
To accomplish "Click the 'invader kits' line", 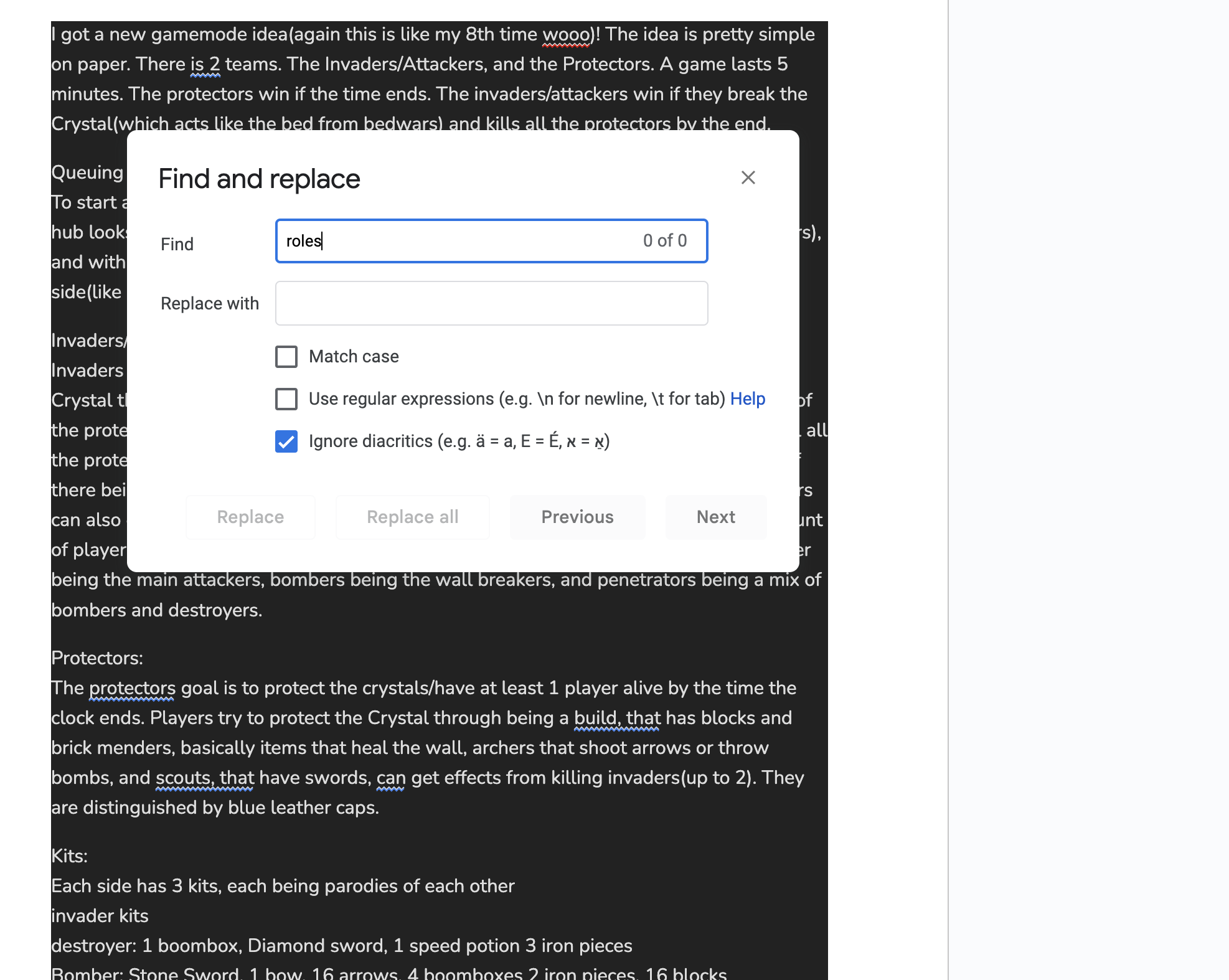I will [x=100, y=916].
